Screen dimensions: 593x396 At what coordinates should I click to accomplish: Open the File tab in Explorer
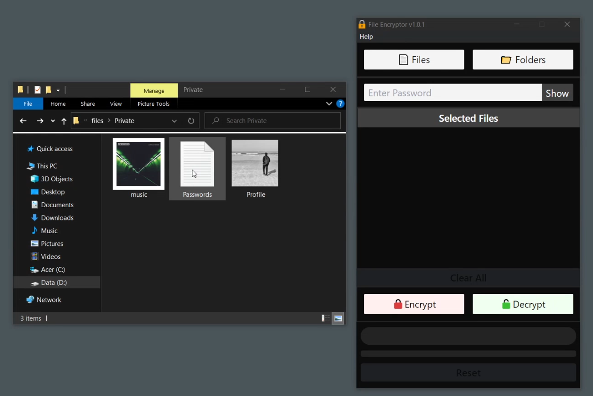pos(28,104)
